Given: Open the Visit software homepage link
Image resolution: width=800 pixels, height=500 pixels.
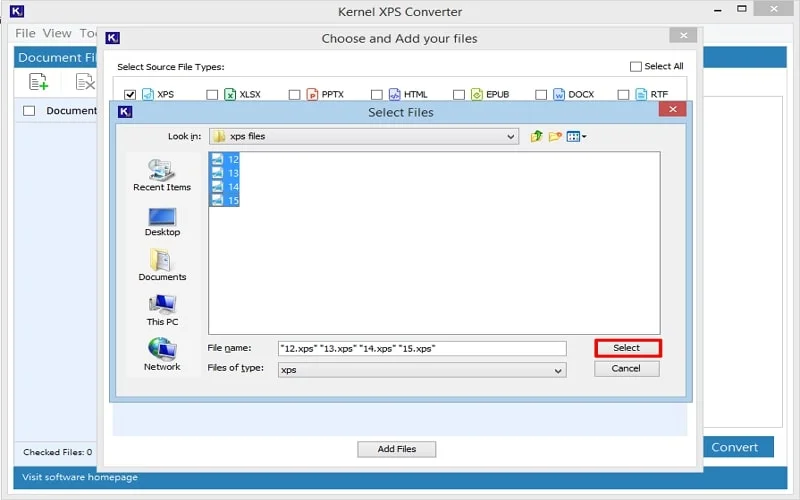Looking at the screenshot, I should point(80,477).
